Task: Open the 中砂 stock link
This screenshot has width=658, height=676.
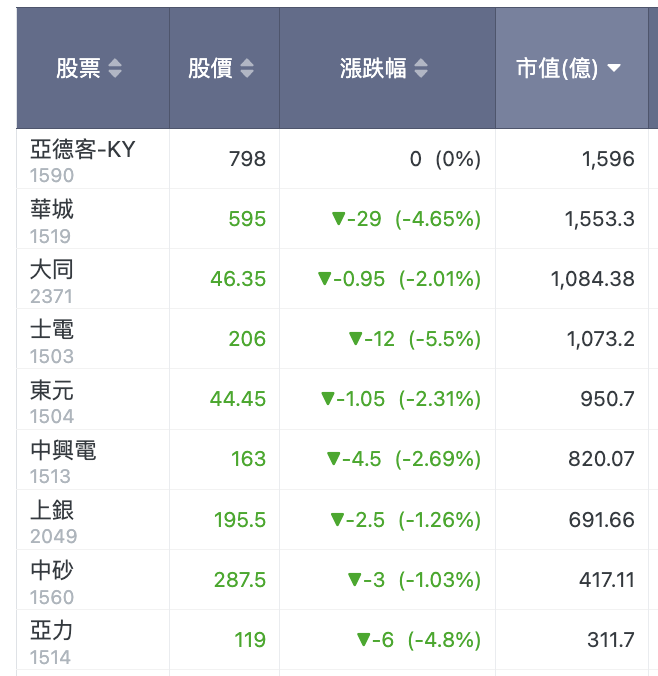Action: [x=52, y=570]
